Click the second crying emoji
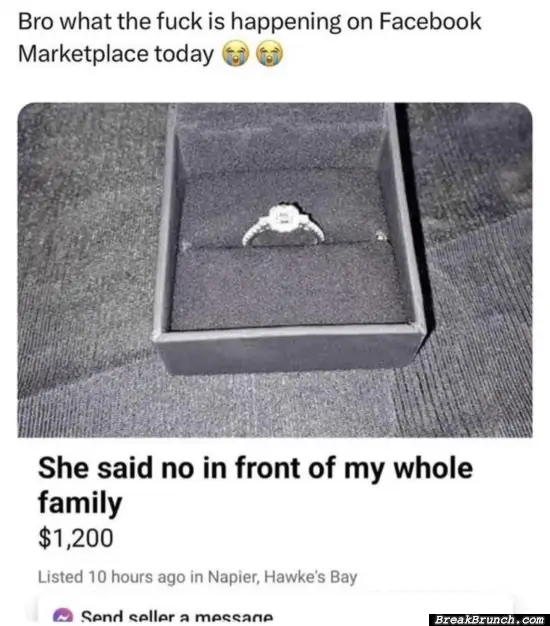The height and width of the screenshot is (626, 550). click(x=269, y=54)
